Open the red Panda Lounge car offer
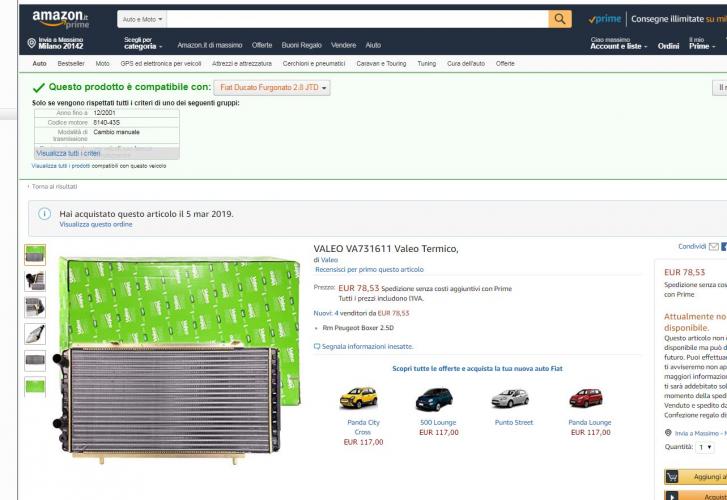The height and width of the screenshot is (500, 727). point(586,398)
